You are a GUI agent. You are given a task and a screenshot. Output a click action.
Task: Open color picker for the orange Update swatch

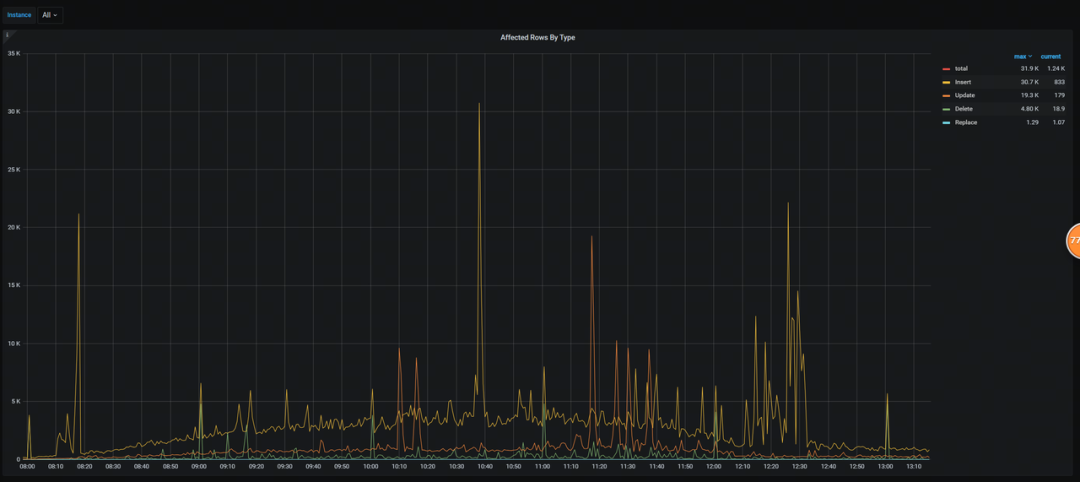pos(946,95)
